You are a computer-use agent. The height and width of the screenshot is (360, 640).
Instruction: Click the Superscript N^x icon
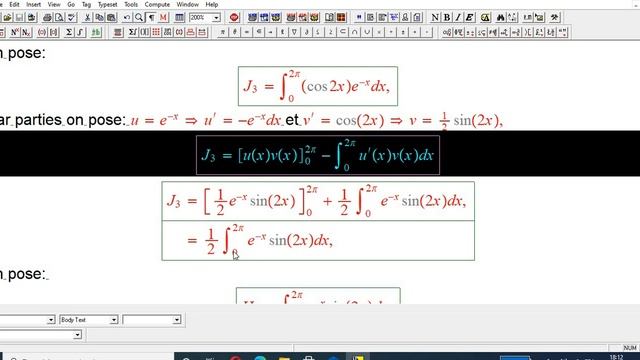pos(15,32)
